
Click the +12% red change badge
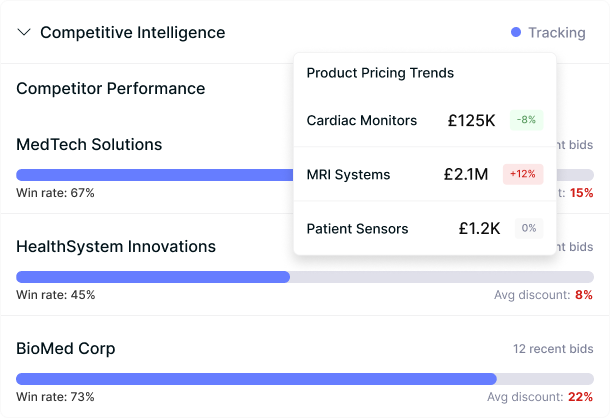[x=523, y=174]
